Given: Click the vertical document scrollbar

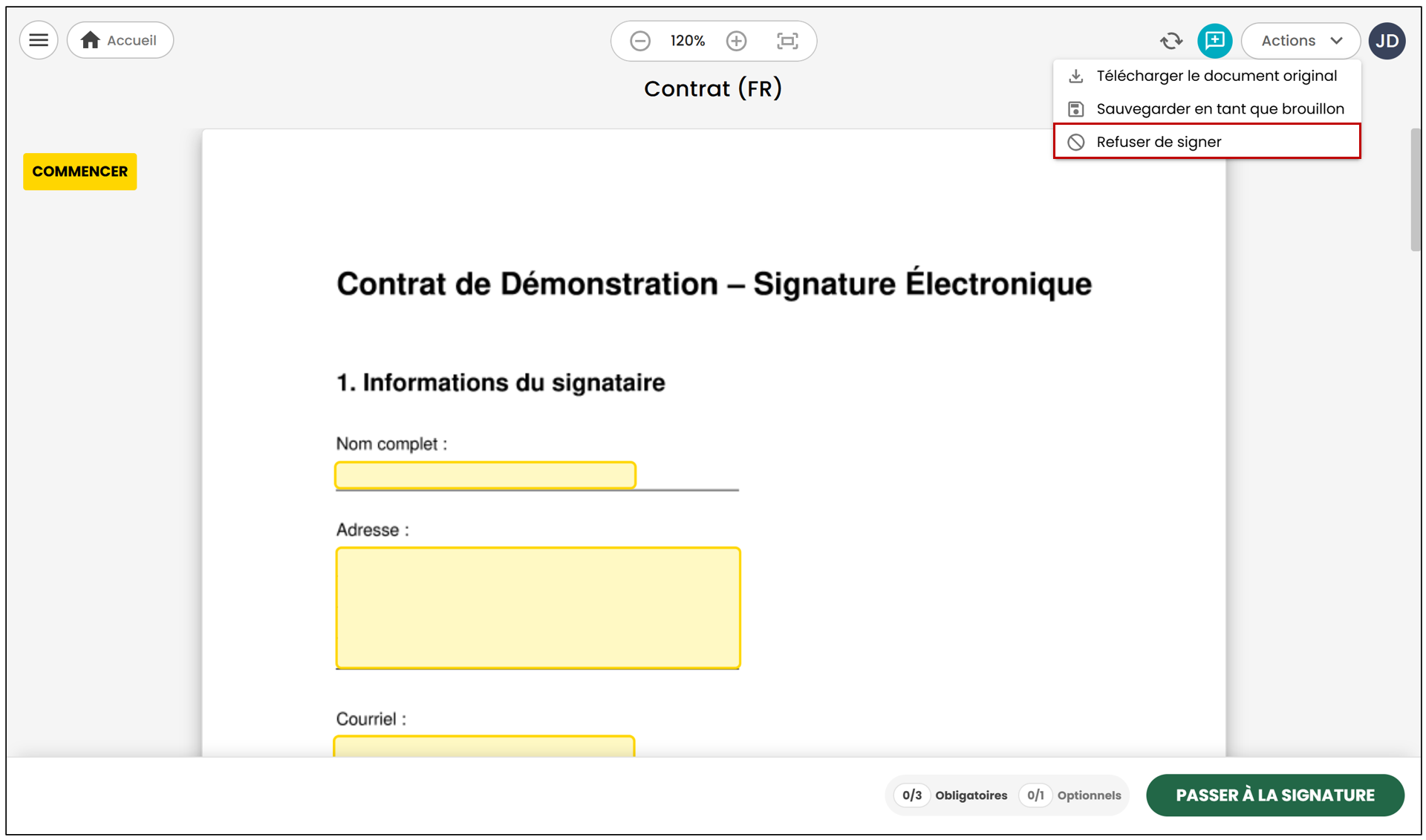Looking at the screenshot, I should (1416, 190).
